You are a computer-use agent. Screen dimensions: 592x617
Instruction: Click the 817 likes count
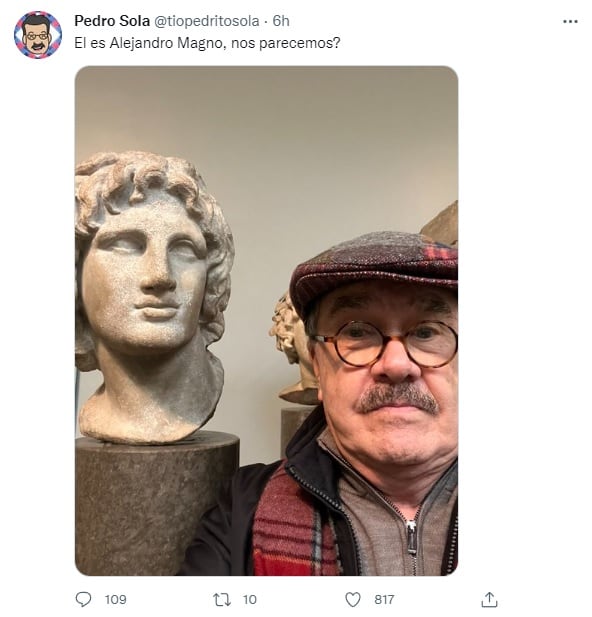coord(384,600)
